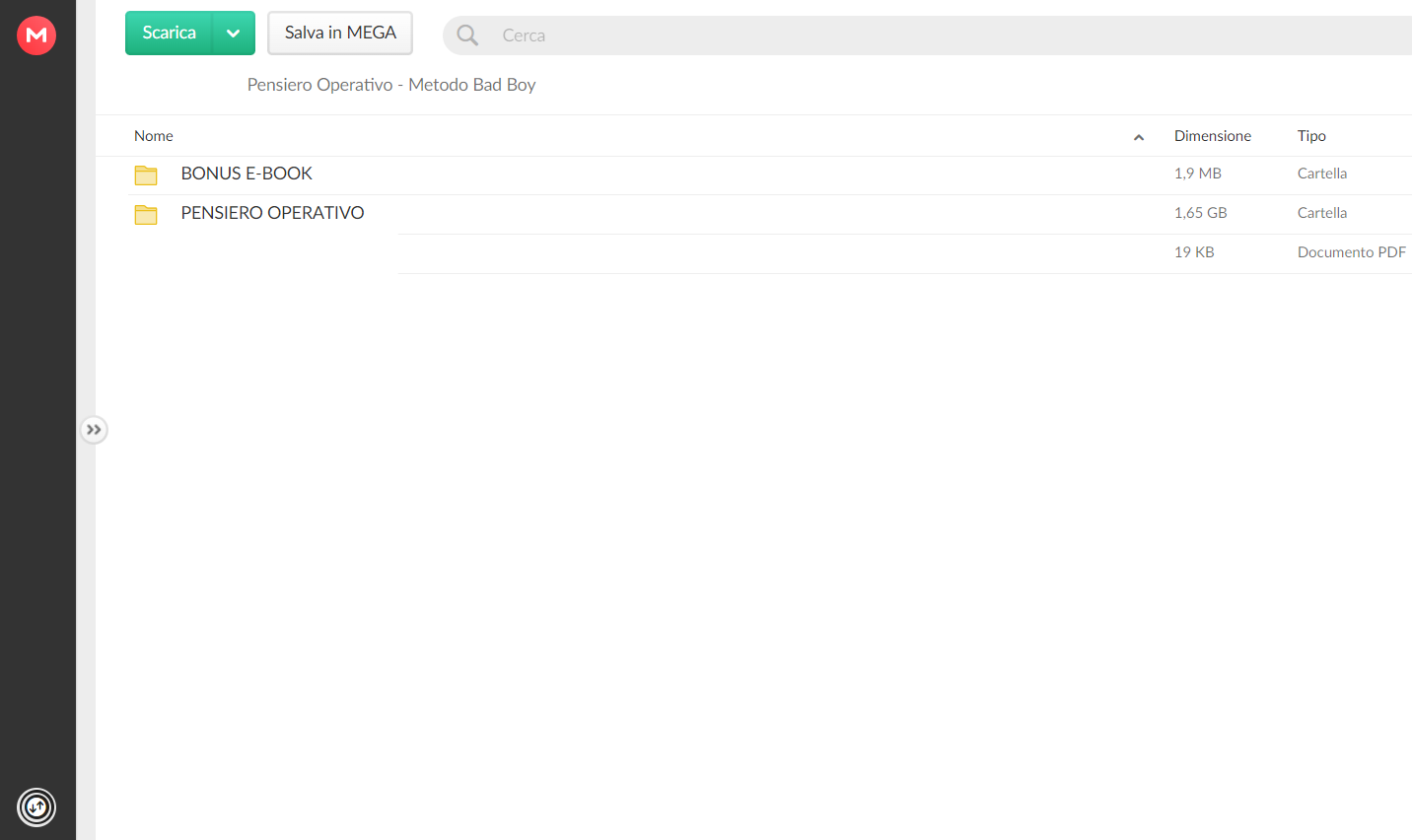
Task: Click the Documento PDF type cell
Action: pyautogui.click(x=1352, y=252)
